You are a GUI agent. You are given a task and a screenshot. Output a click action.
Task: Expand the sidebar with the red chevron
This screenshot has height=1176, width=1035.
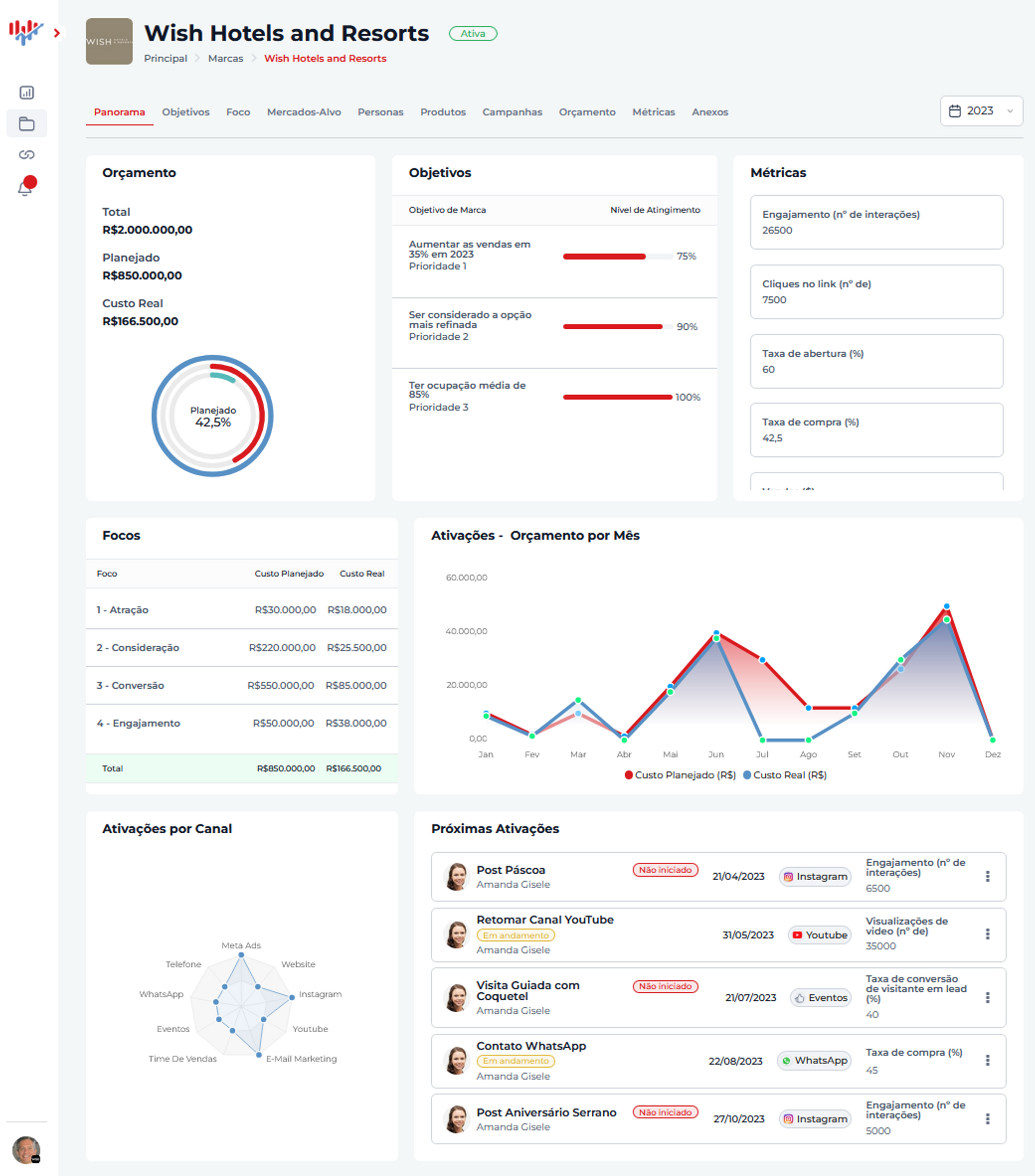pos(57,33)
